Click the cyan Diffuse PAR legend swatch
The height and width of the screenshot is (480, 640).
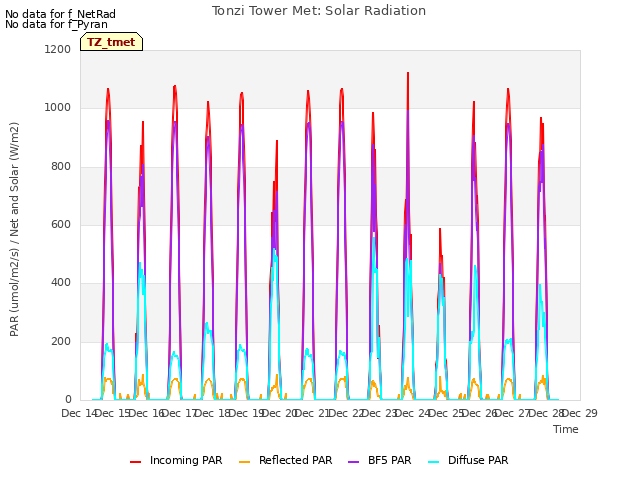point(434,462)
